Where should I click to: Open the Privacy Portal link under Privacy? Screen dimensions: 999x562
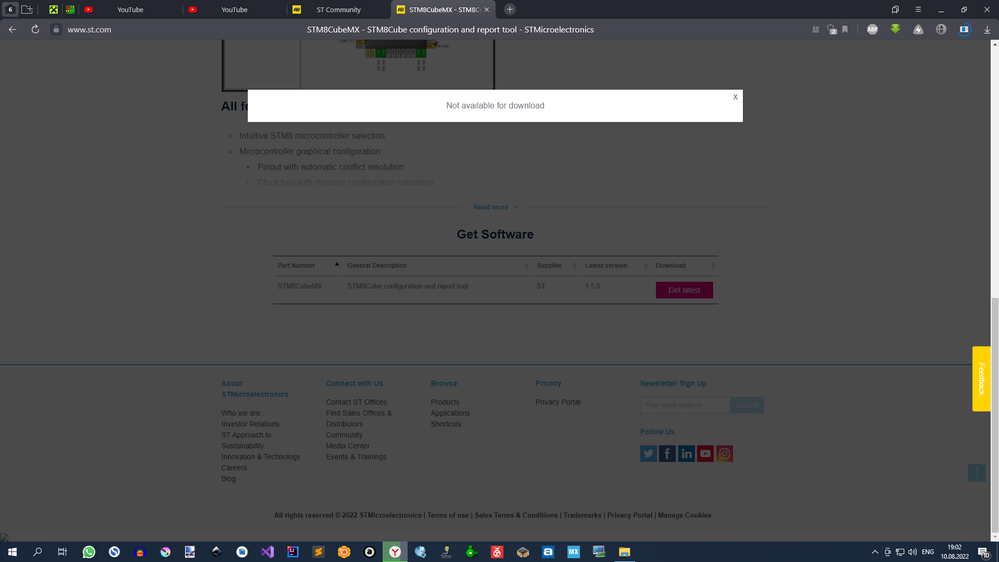click(557, 402)
